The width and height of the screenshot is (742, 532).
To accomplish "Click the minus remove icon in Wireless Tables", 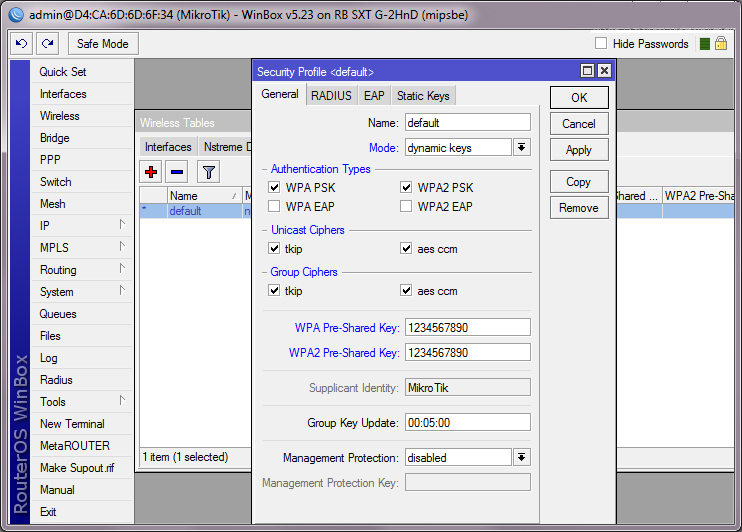I will coord(176,172).
